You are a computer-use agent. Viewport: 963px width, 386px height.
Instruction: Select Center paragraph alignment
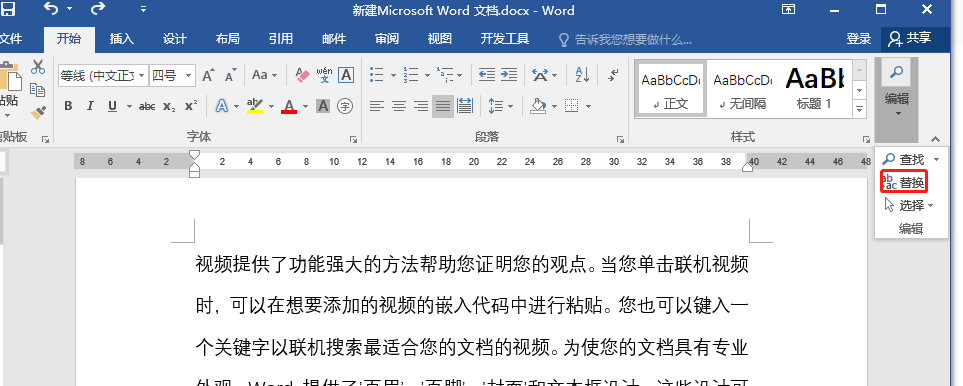click(x=399, y=106)
